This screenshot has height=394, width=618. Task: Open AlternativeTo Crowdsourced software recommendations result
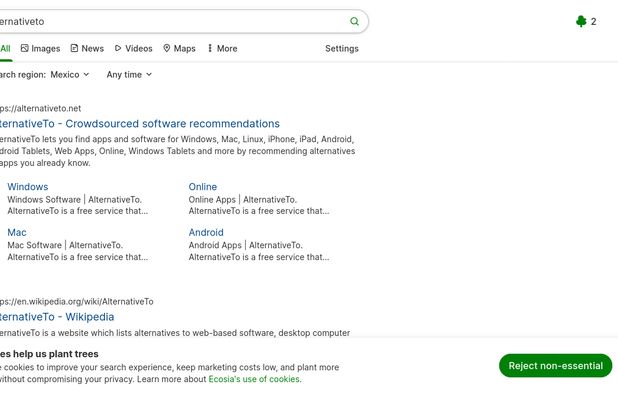pyautogui.click(x=140, y=124)
